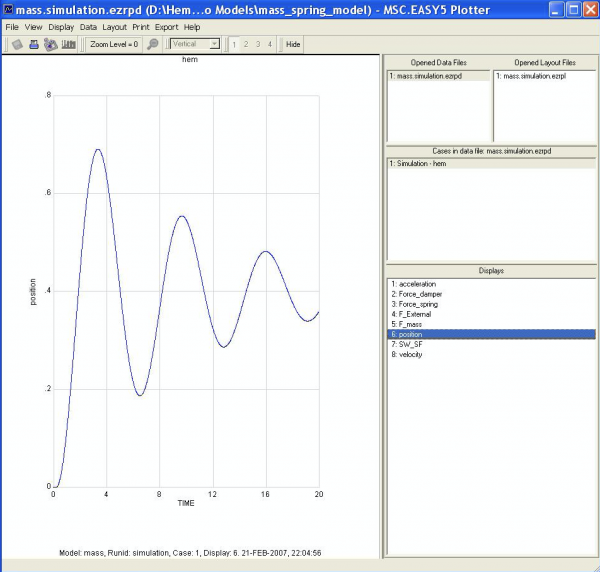Close the EASY5 Plotter window
The height and width of the screenshot is (572, 600).
click(591, 10)
